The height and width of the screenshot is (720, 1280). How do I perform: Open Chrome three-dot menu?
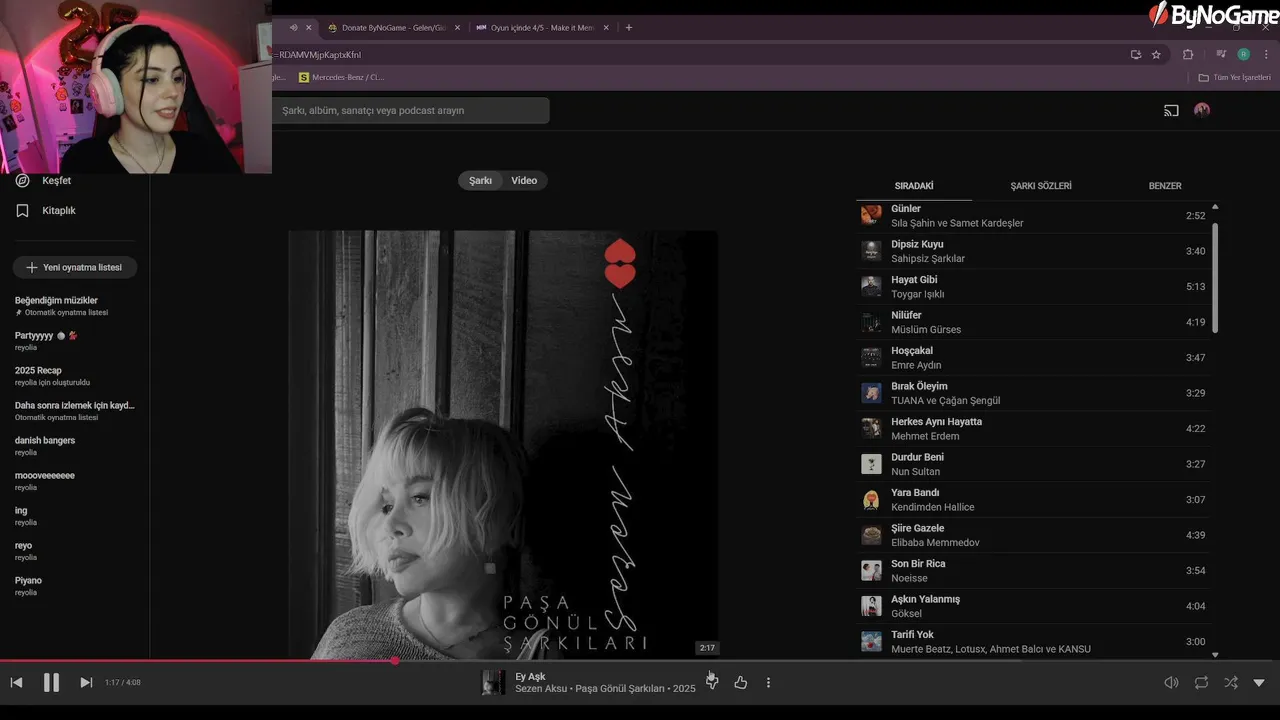point(1266,55)
